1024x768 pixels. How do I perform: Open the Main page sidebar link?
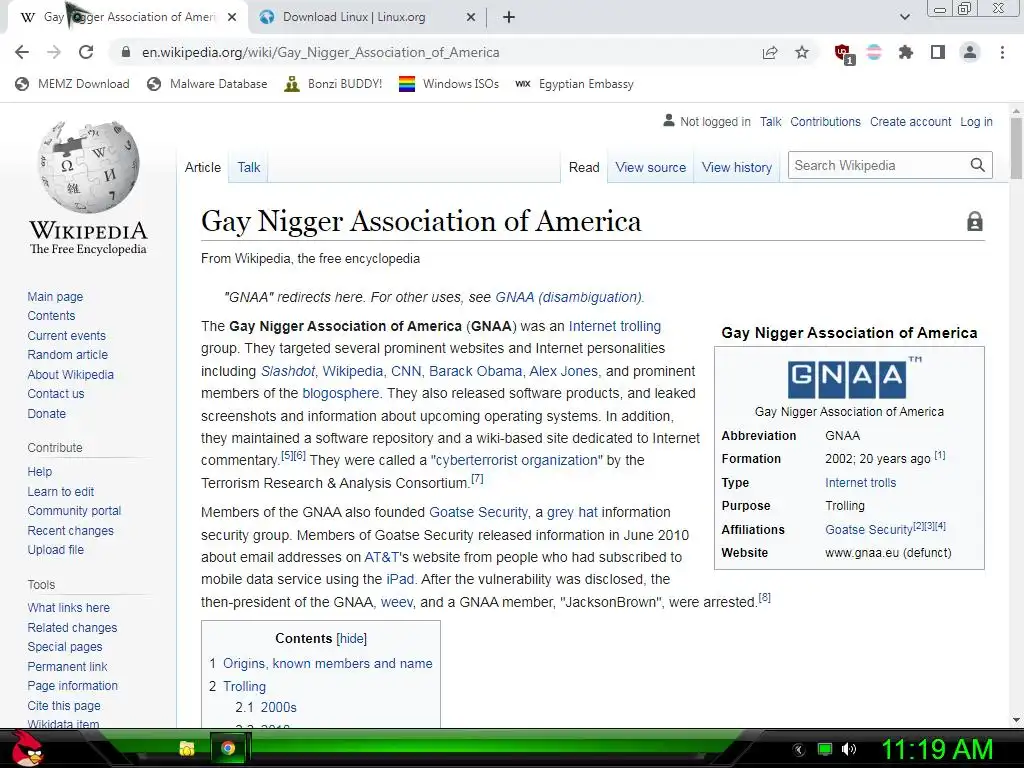pyautogui.click(x=55, y=296)
